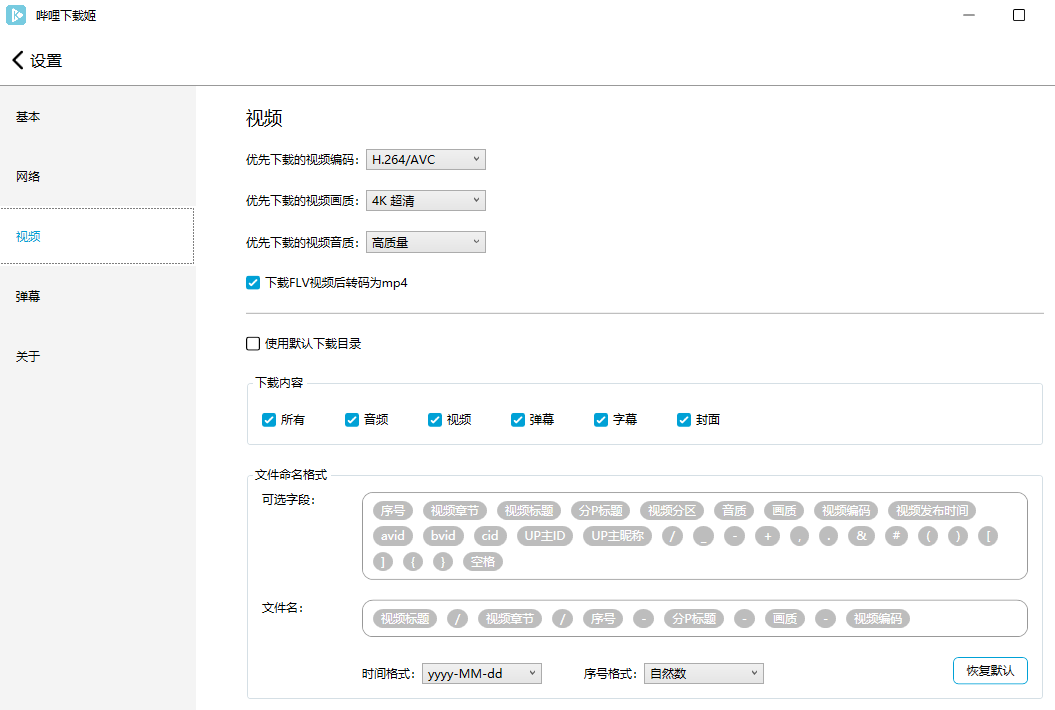Image resolution: width=1055 pixels, height=710 pixels.
Task: Pick the 视频分区 field tag
Action: pos(671,510)
